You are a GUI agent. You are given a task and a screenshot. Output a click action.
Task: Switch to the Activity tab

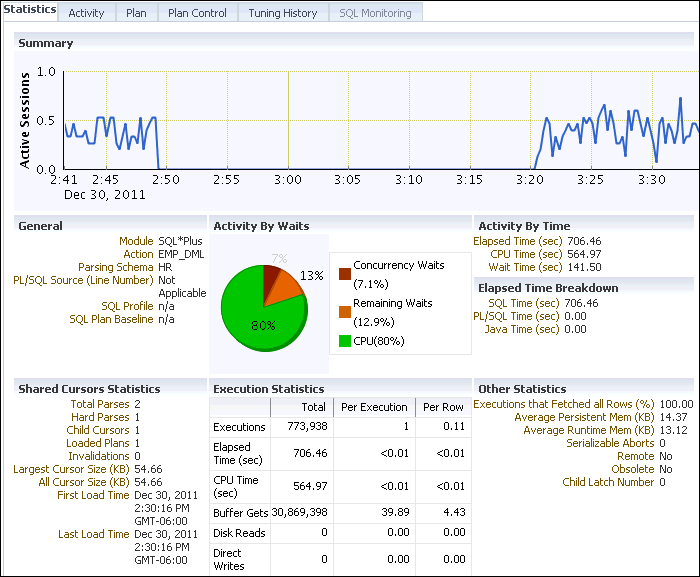click(x=86, y=13)
